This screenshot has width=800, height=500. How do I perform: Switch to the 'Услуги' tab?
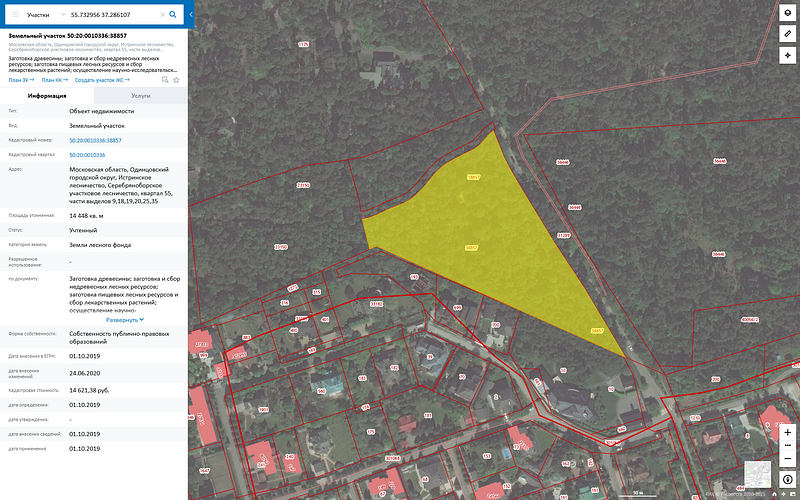pos(141,95)
